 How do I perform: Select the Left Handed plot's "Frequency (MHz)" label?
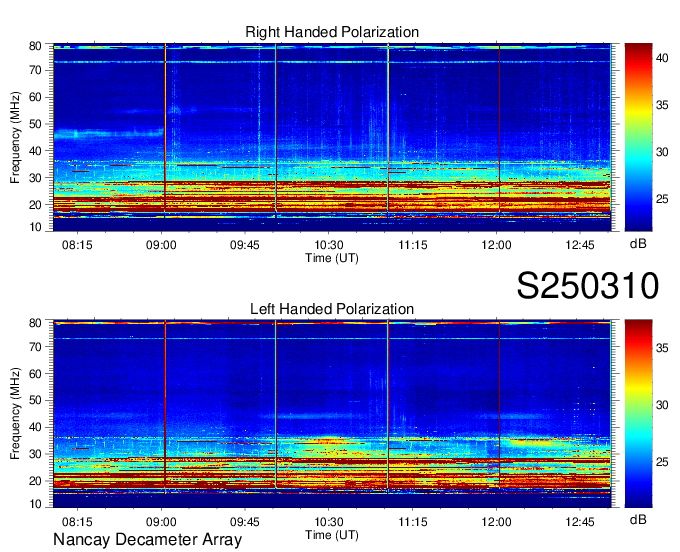click(x=15, y=414)
